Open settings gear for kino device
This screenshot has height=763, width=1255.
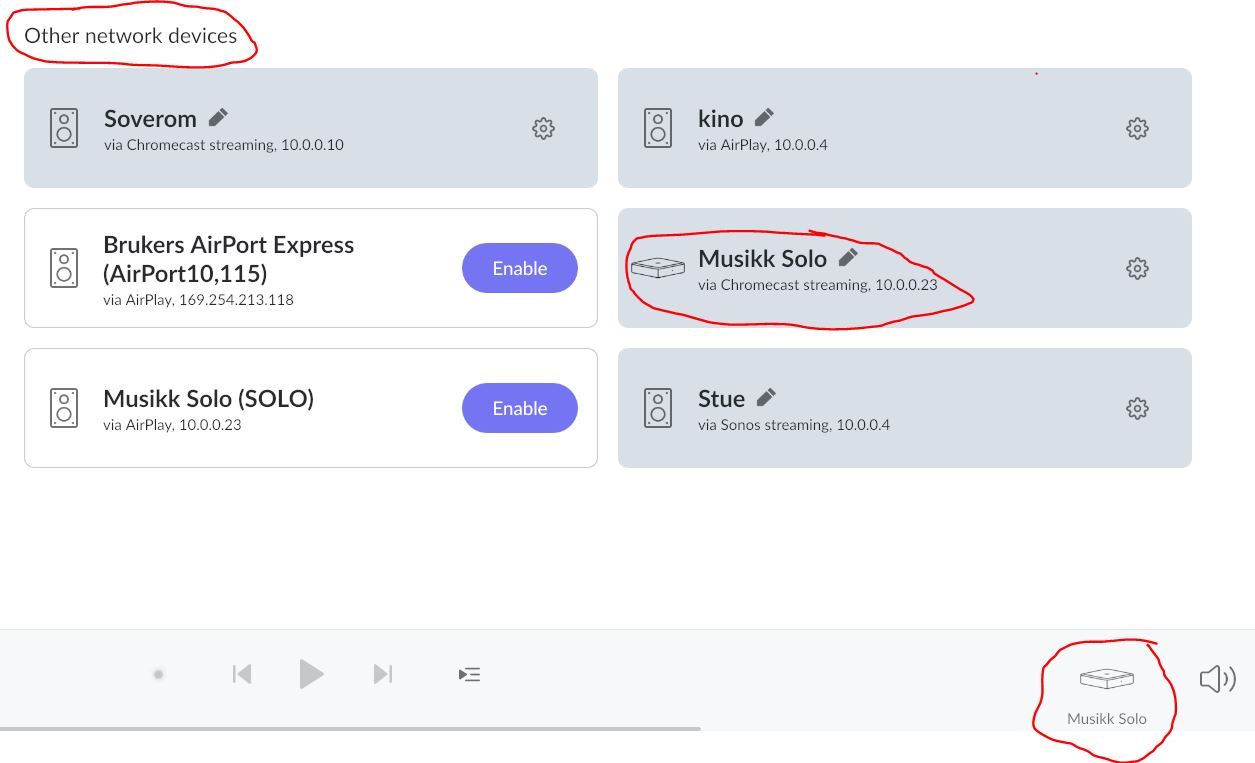tap(1137, 128)
